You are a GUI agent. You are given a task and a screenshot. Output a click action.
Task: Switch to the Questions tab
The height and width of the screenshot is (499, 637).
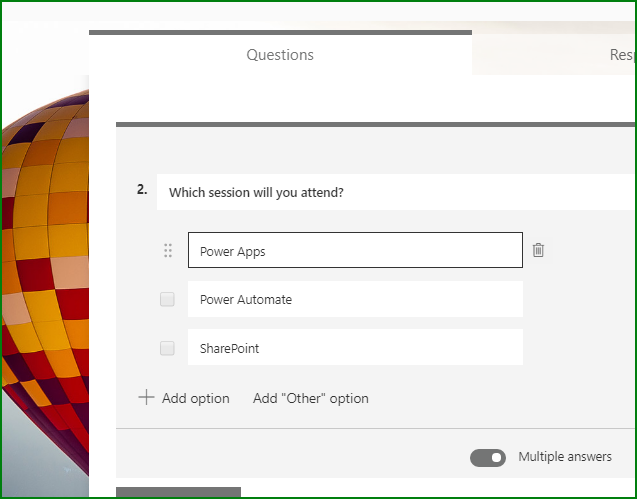pyautogui.click(x=280, y=54)
